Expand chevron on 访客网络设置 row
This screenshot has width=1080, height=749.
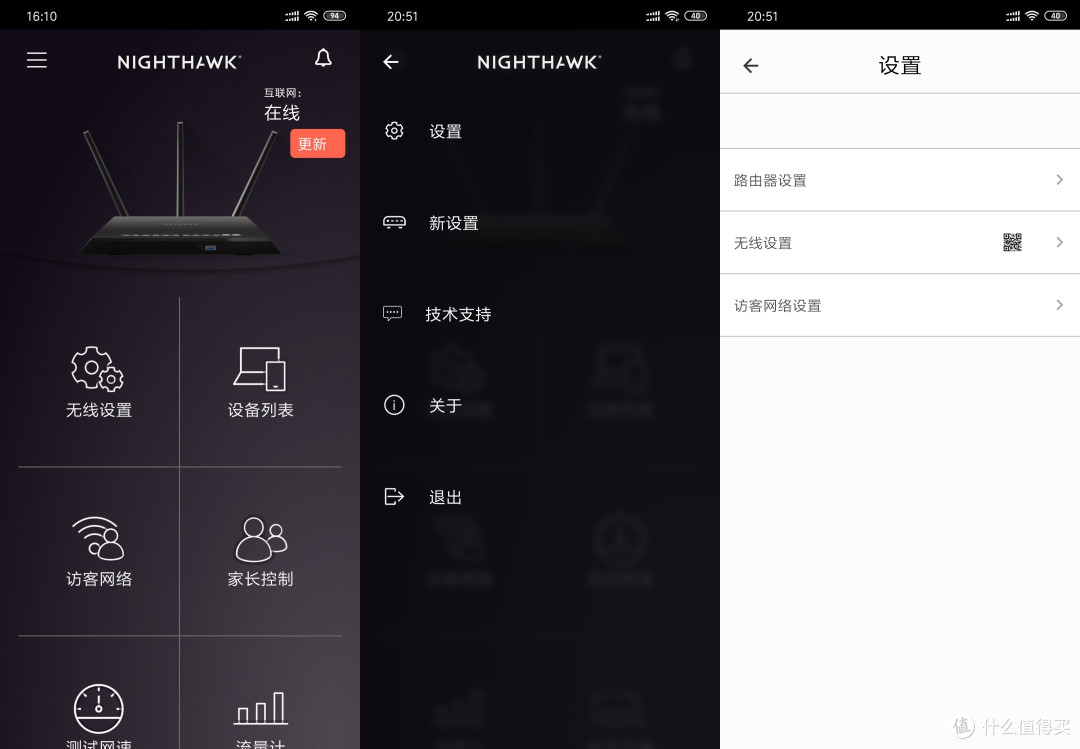[1059, 305]
